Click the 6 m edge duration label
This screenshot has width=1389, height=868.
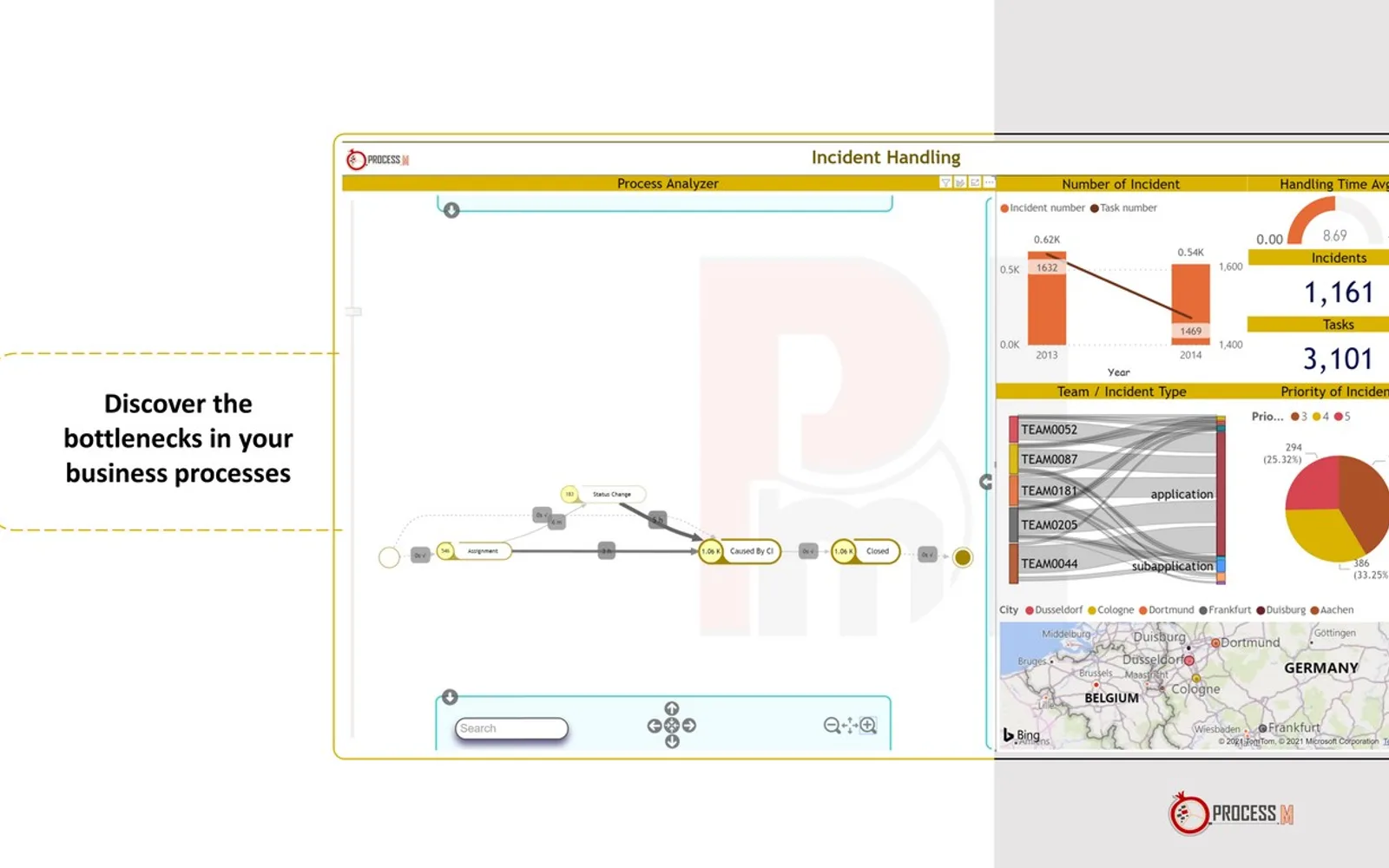click(556, 522)
